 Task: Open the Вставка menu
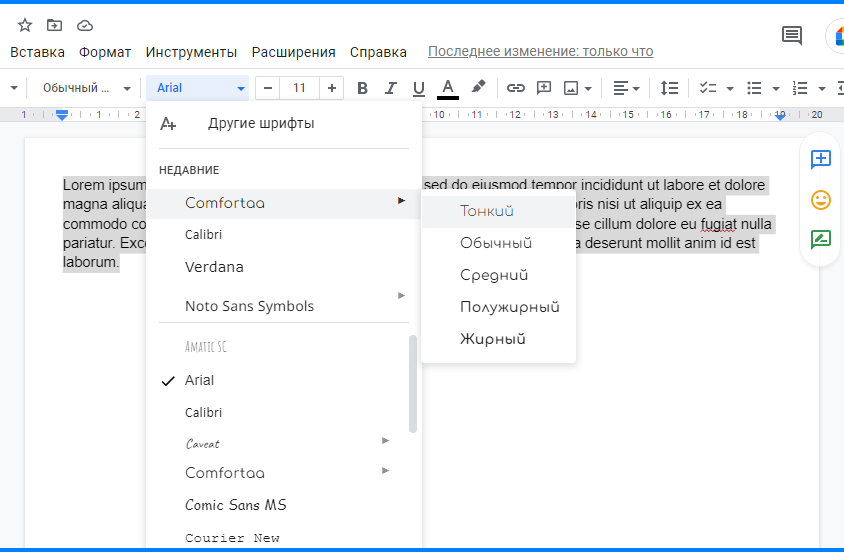click(x=37, y=52)
